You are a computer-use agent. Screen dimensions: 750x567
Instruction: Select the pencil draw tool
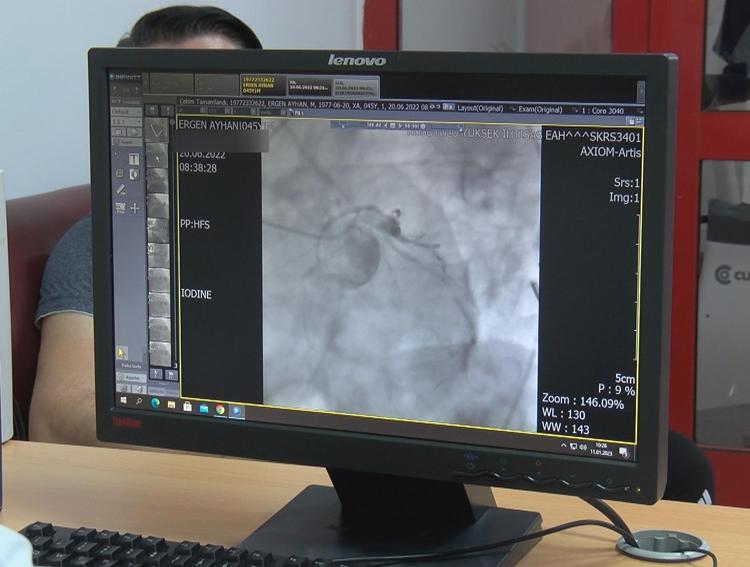pos(120,190)
